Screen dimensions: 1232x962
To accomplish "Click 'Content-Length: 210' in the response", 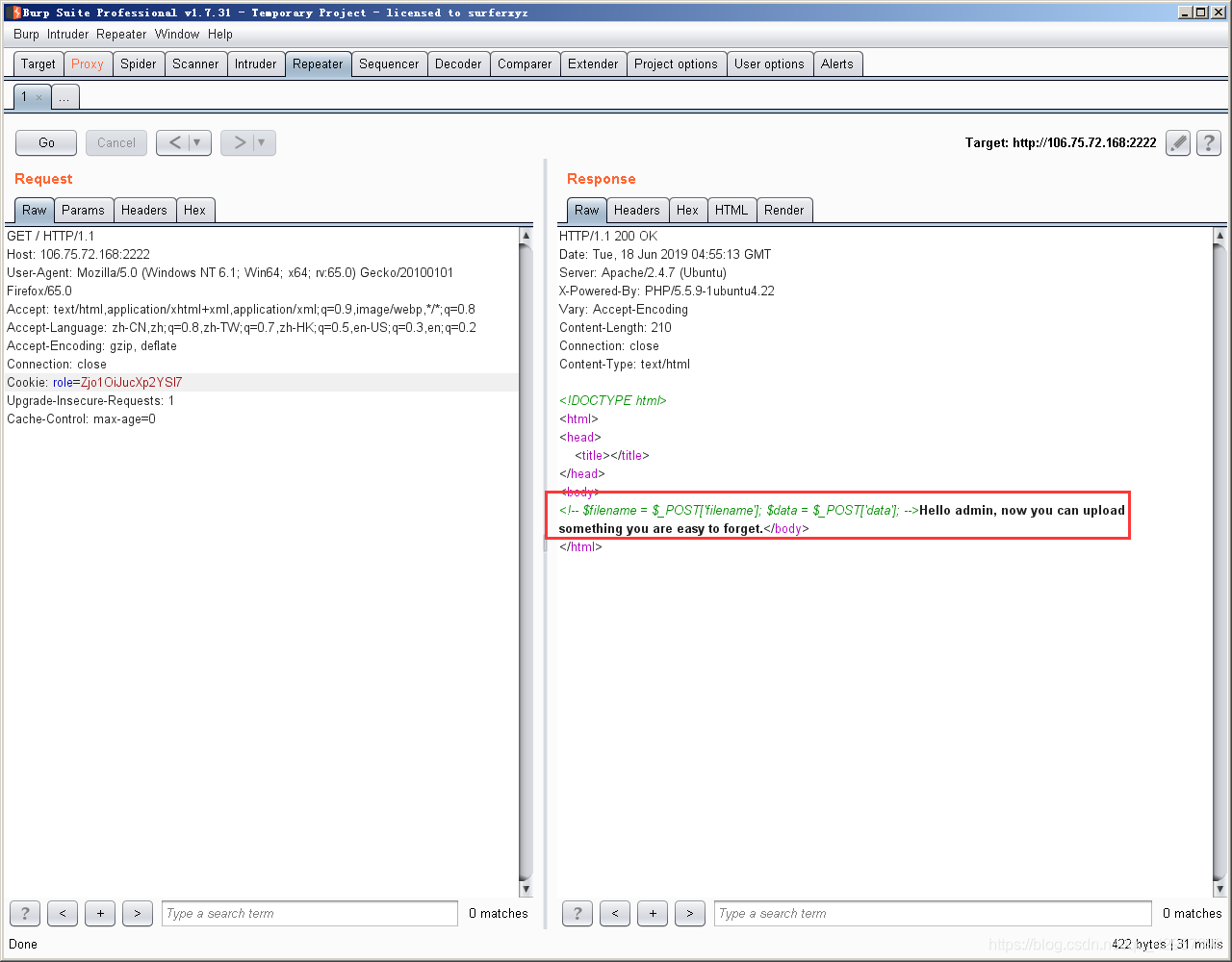I will (x=616, y=328).
